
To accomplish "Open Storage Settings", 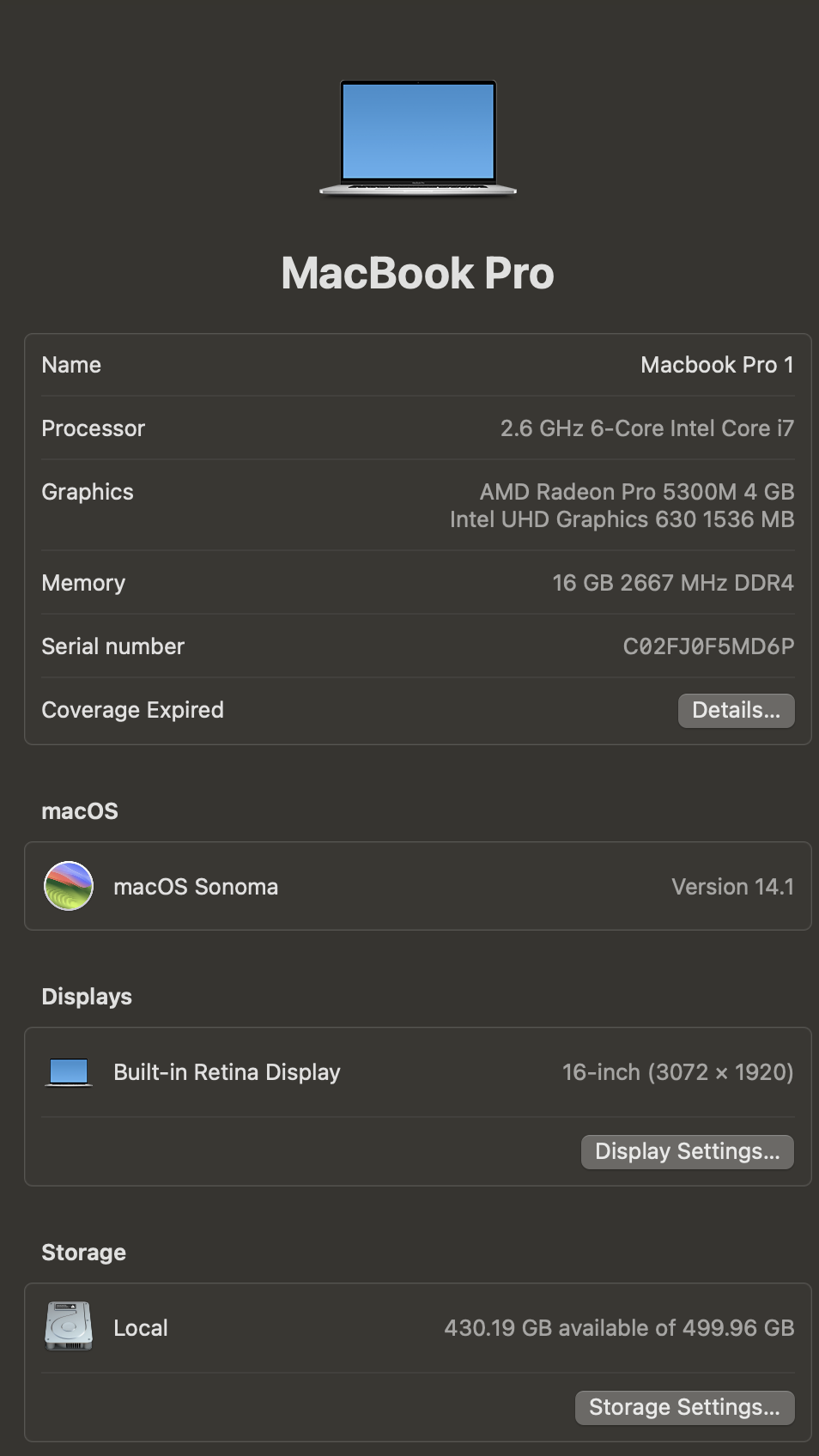I will coord(684,1407).
